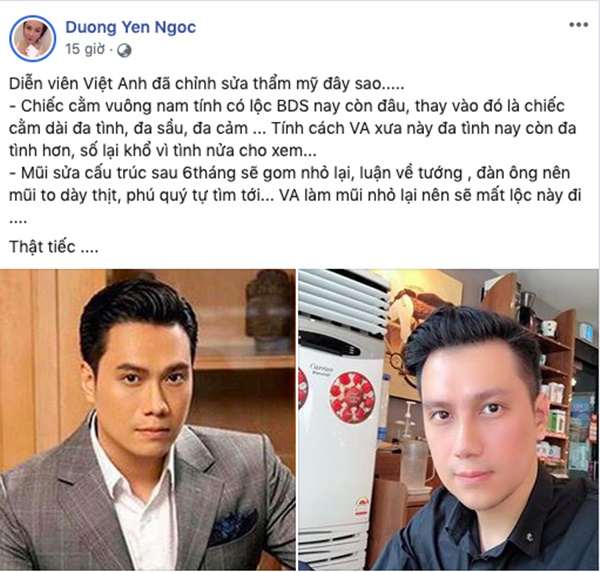The width and height of the screenshot is (600, 572).
Task: Open the "15 giờ" post timestamp
Action: click(84, 49)
